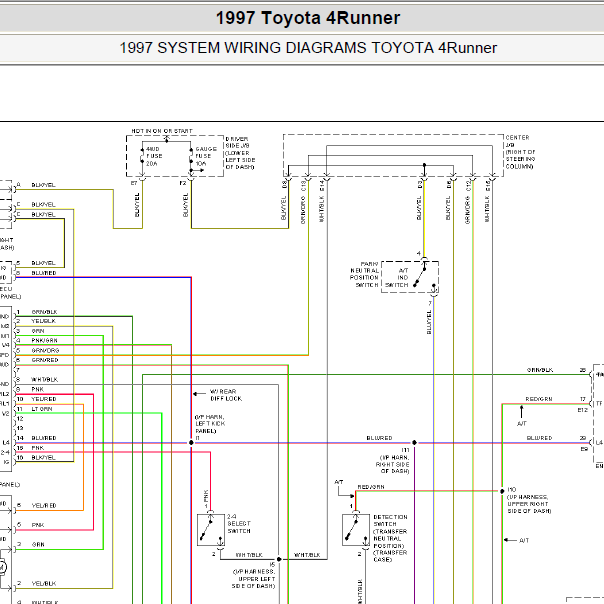Click the 'BLK/YEL' wire label at pin 16

tap(43, 457)
